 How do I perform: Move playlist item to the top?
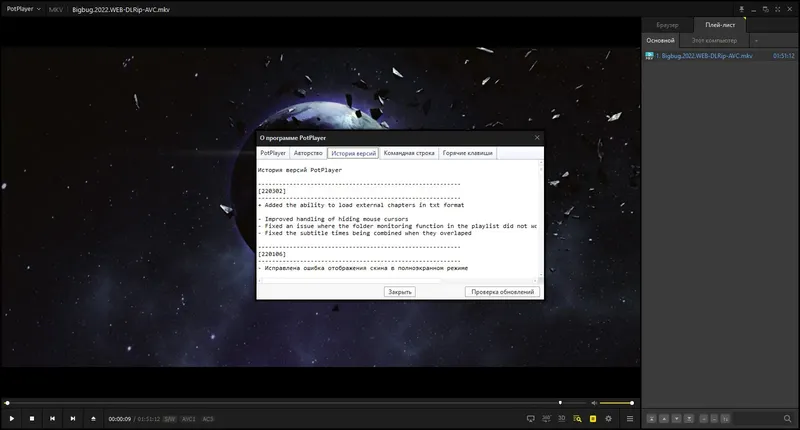pos(652,419)
